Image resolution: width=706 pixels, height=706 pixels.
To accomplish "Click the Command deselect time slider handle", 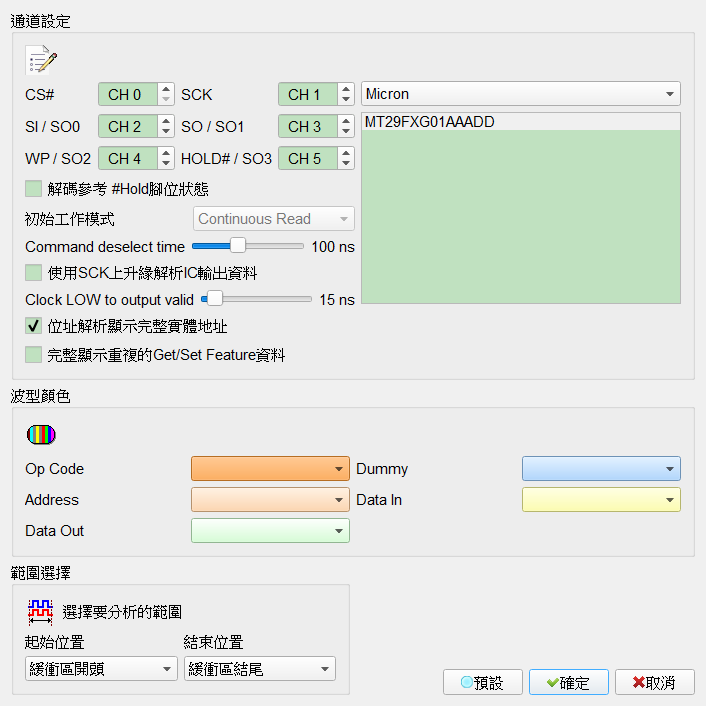I will (238, 246).
